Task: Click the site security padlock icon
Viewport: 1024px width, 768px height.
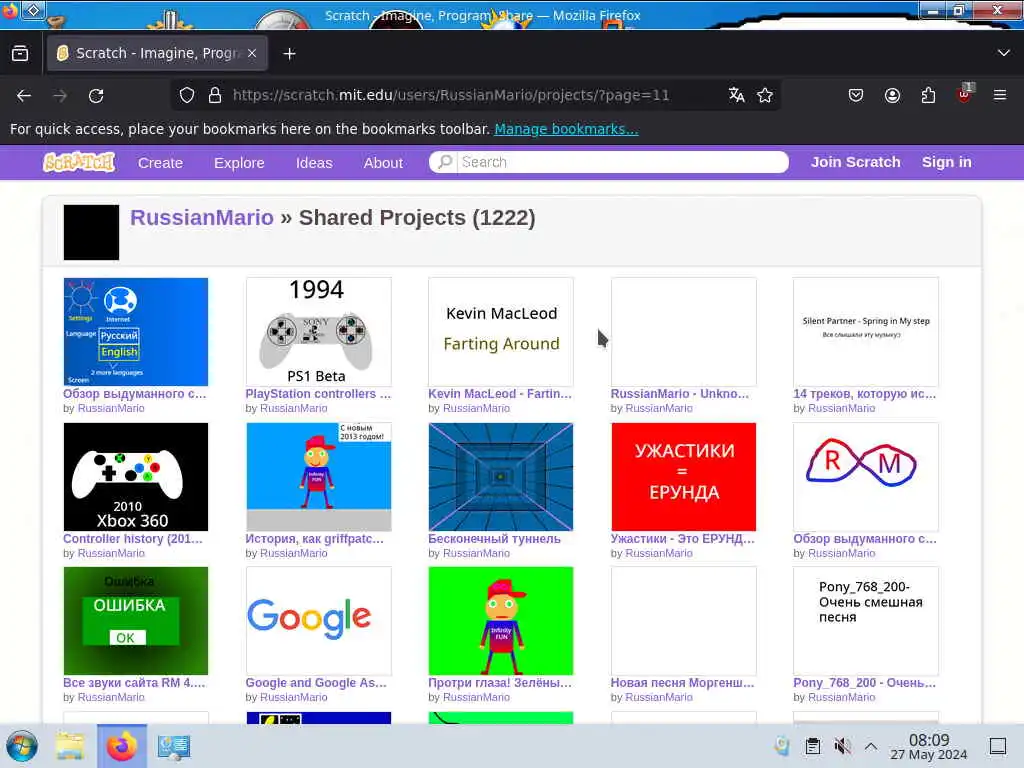Action: [214, 95]
